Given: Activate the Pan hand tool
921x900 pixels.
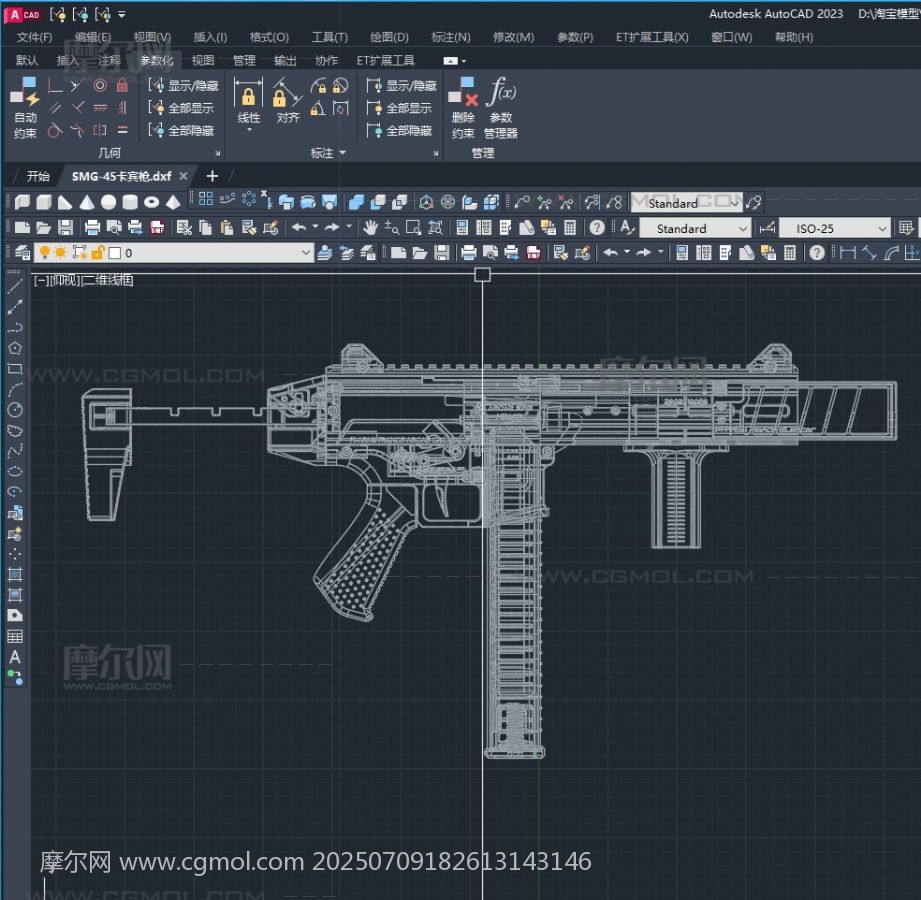Looking at the screenshot, I should coord(370,228).
